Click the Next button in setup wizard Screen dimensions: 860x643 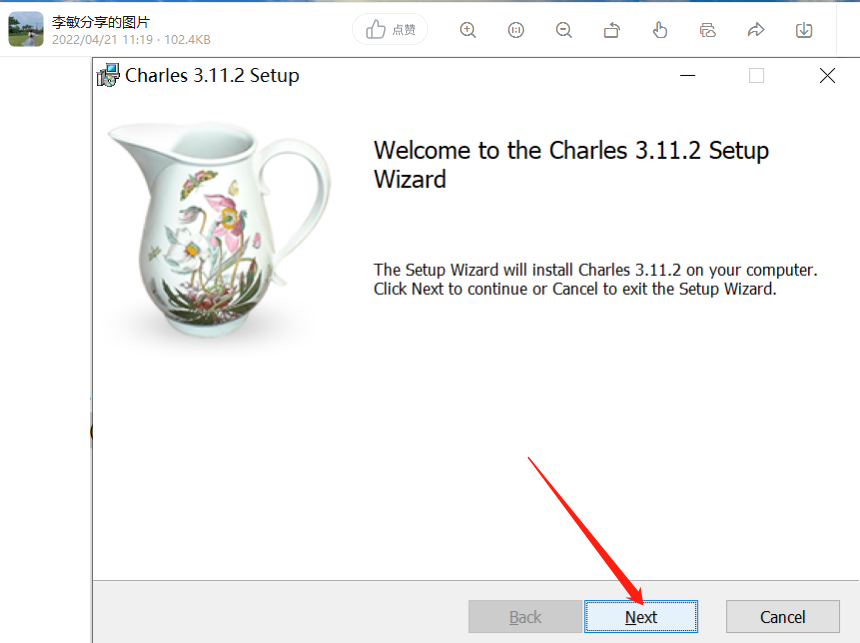pos(641,617)
